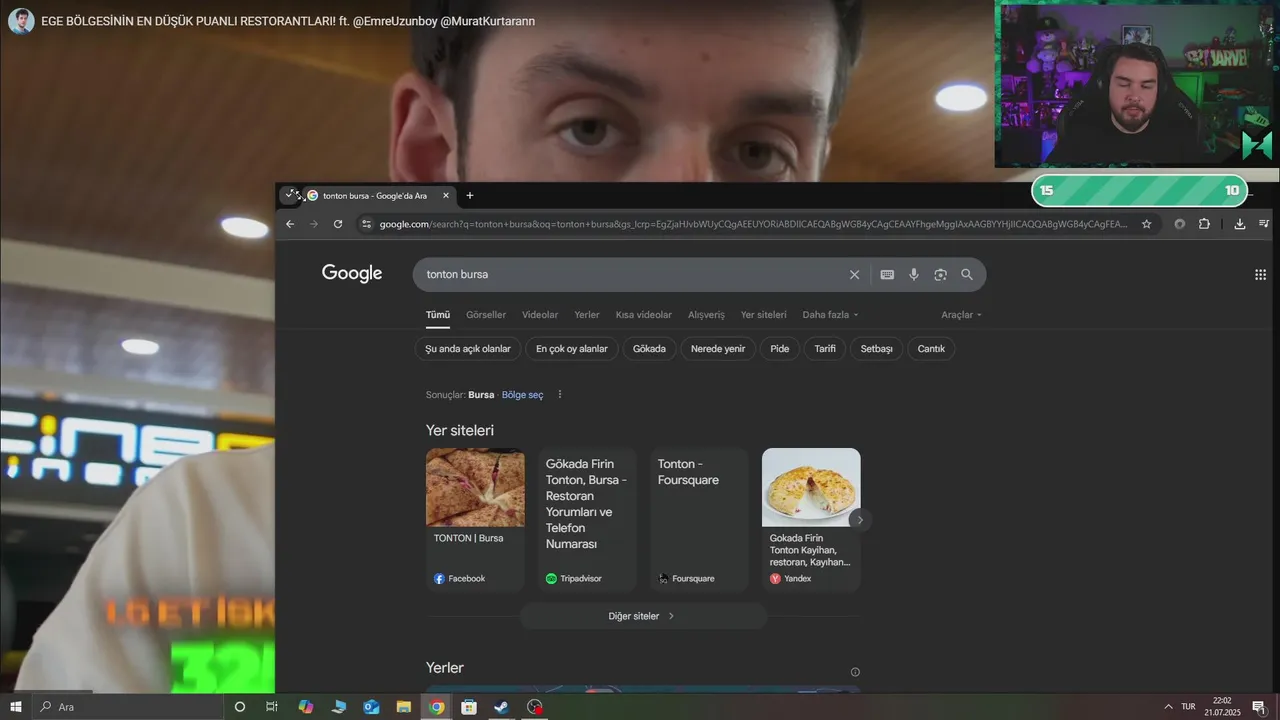Select Nerede yenir chip

tap(718, 349)
